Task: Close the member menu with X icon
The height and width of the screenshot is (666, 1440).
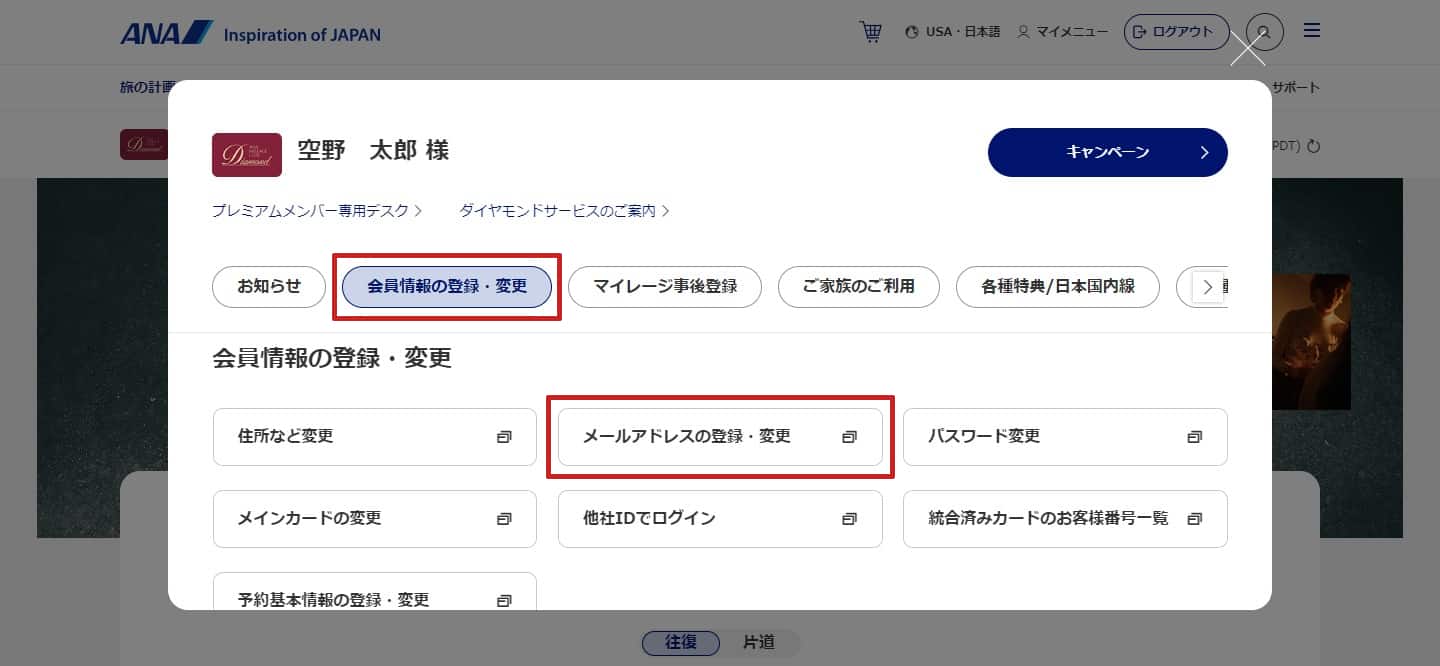Action: click(1247, 48)
